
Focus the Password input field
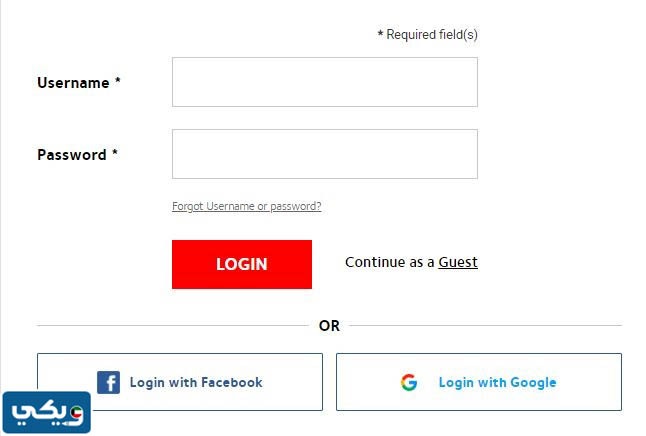point(324,154)
